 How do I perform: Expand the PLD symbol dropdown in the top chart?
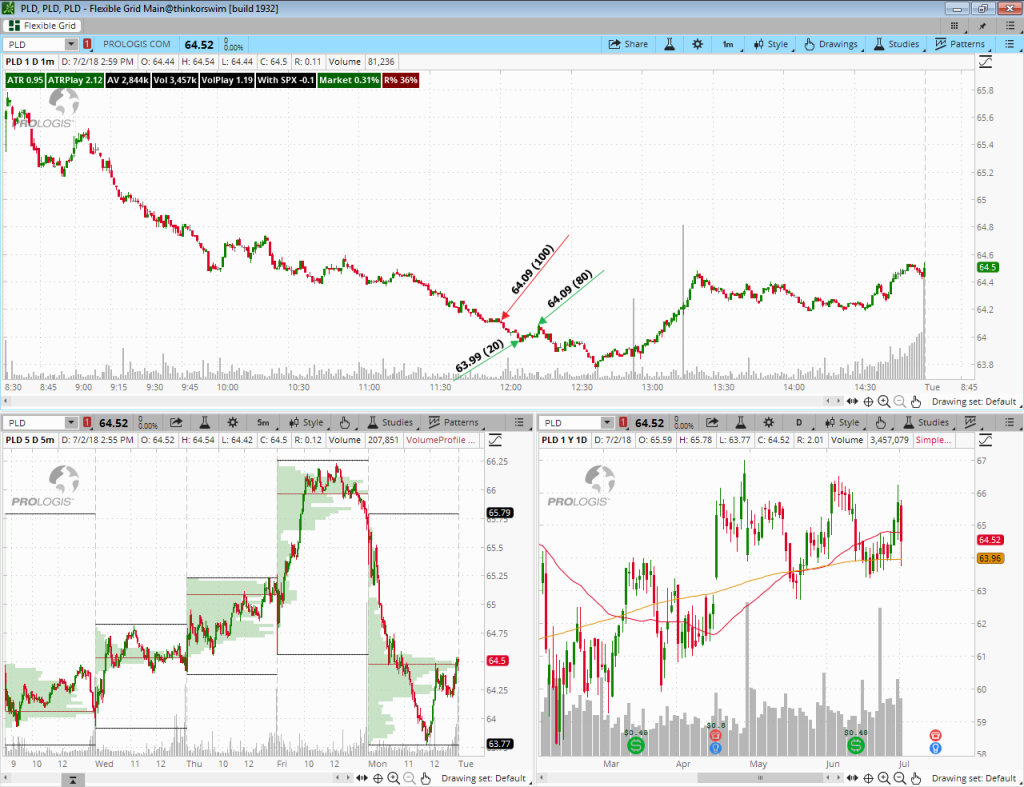[70, 44]
